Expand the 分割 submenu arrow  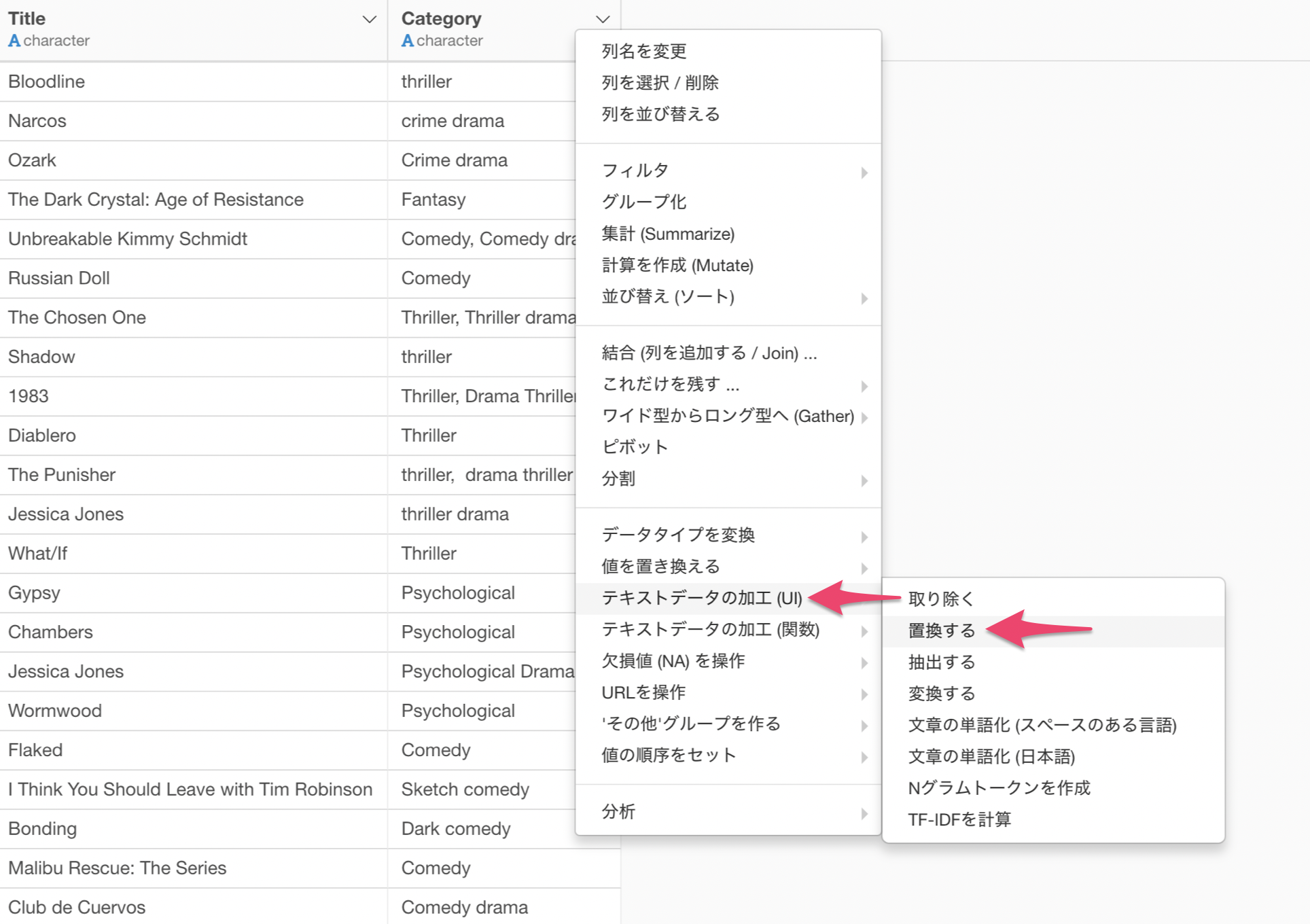tap(864, 480)
